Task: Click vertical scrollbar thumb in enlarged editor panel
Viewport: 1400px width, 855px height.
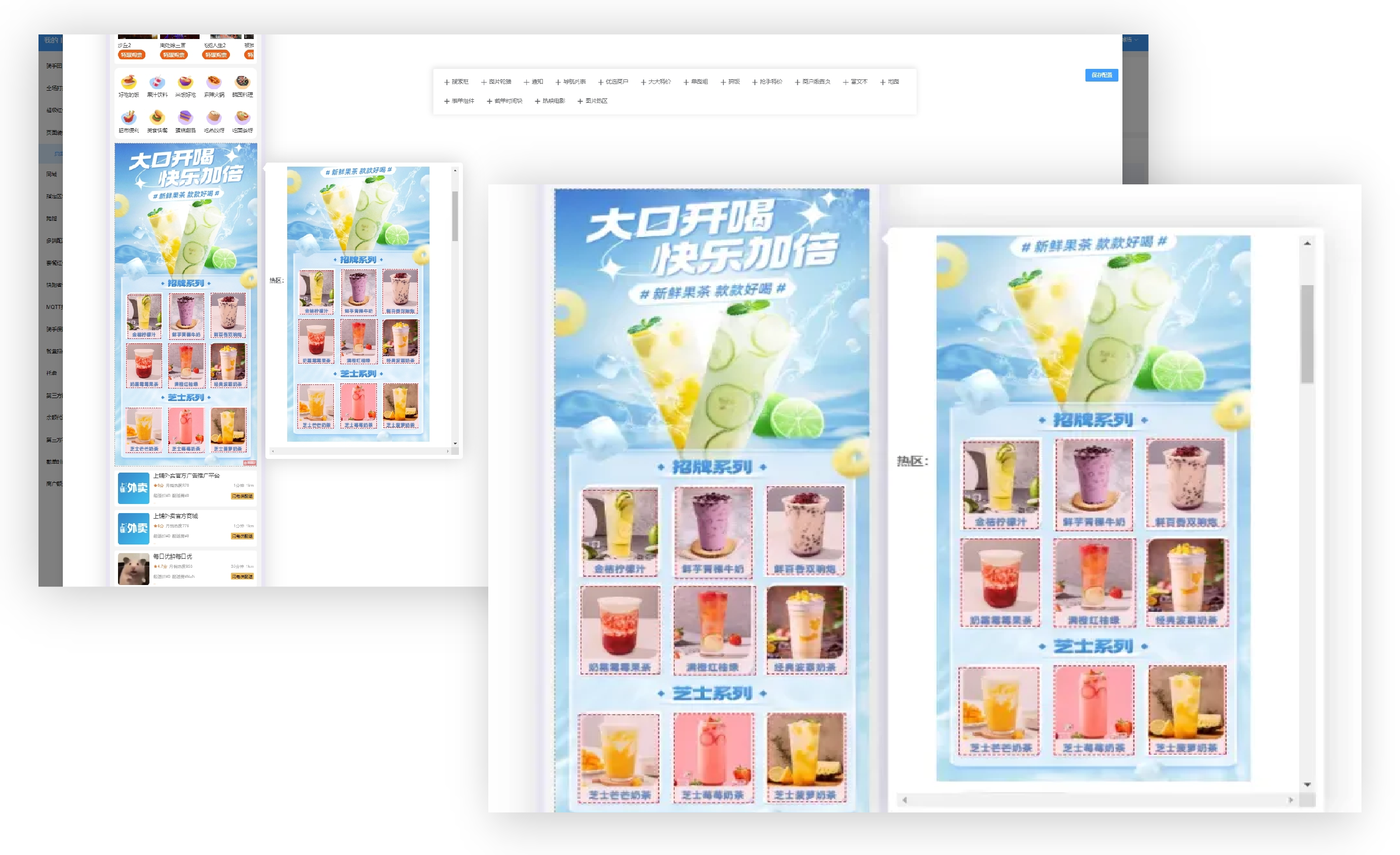Action: click(x=1307, y=334)
